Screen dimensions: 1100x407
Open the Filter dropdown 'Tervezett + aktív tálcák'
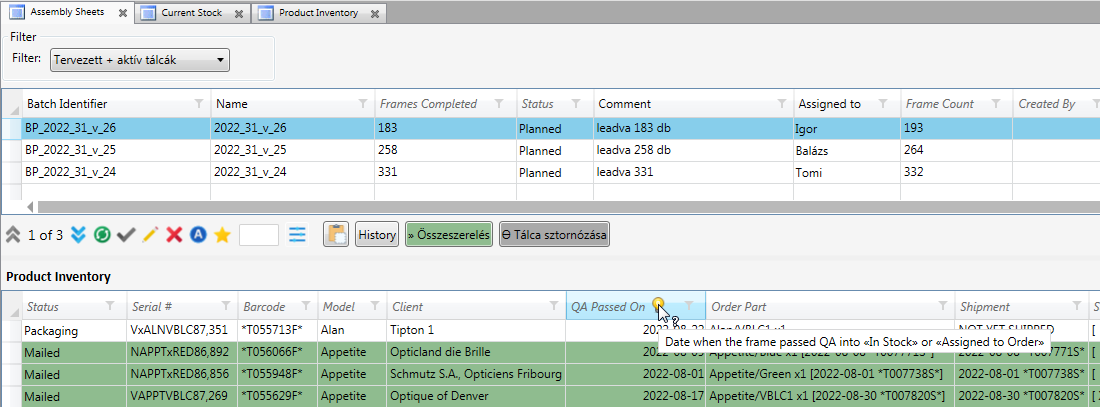139,60
